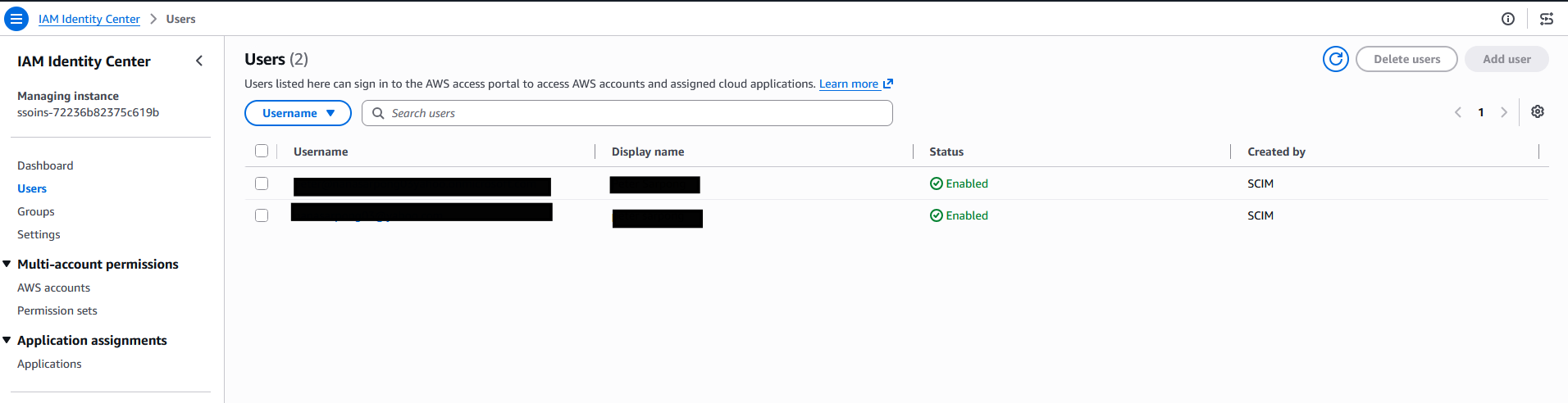Click the search magnifier icon
This screenshot has height=403, width=1568.
pos(378,113)
